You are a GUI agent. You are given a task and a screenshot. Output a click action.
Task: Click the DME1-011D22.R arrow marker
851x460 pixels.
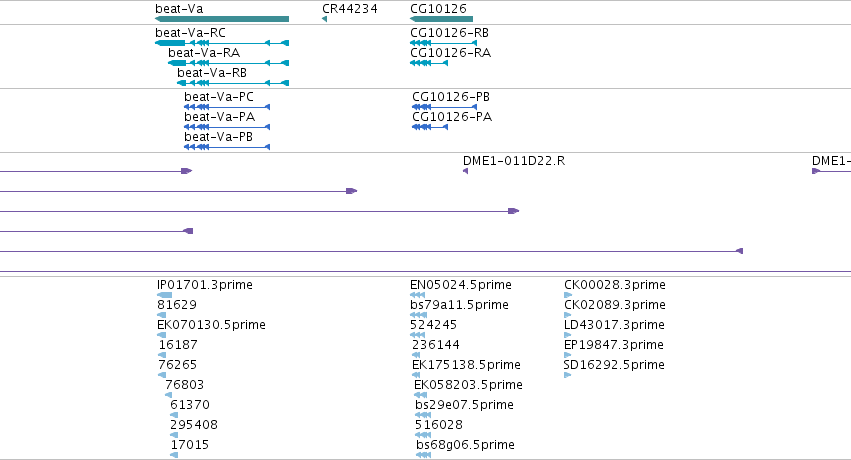[x=465, y=171]
